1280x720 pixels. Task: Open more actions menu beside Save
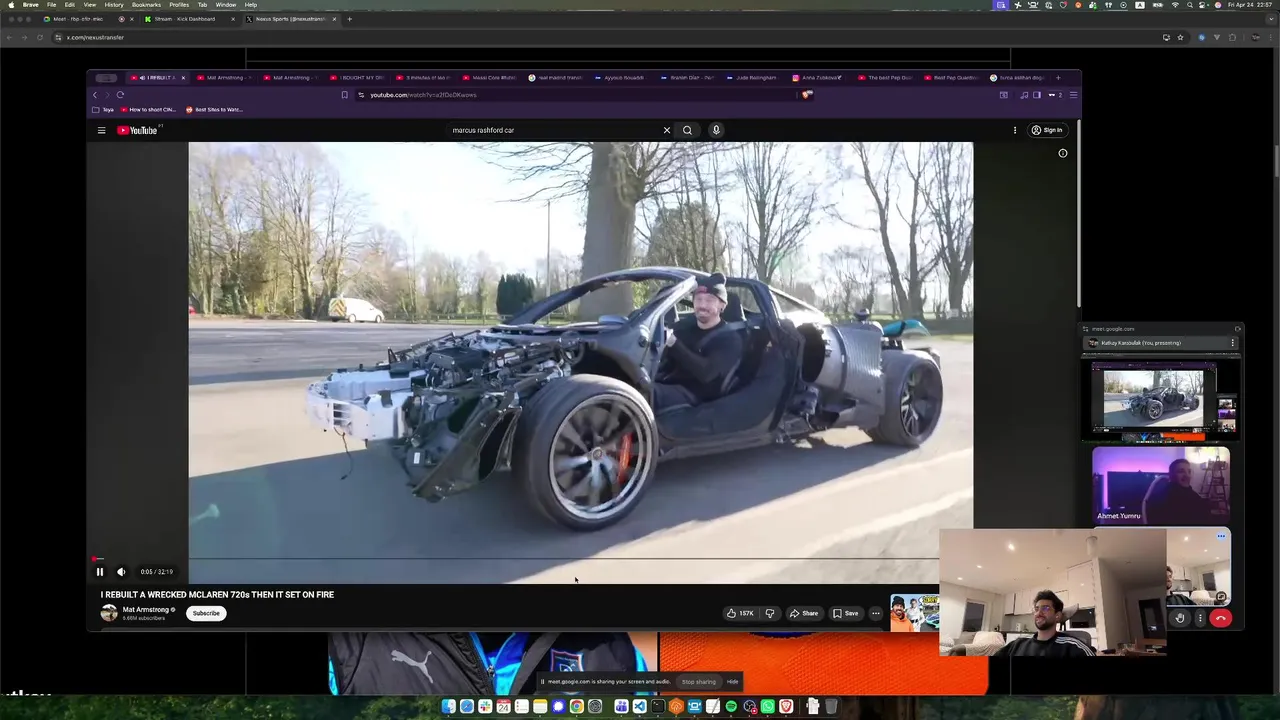876,613
